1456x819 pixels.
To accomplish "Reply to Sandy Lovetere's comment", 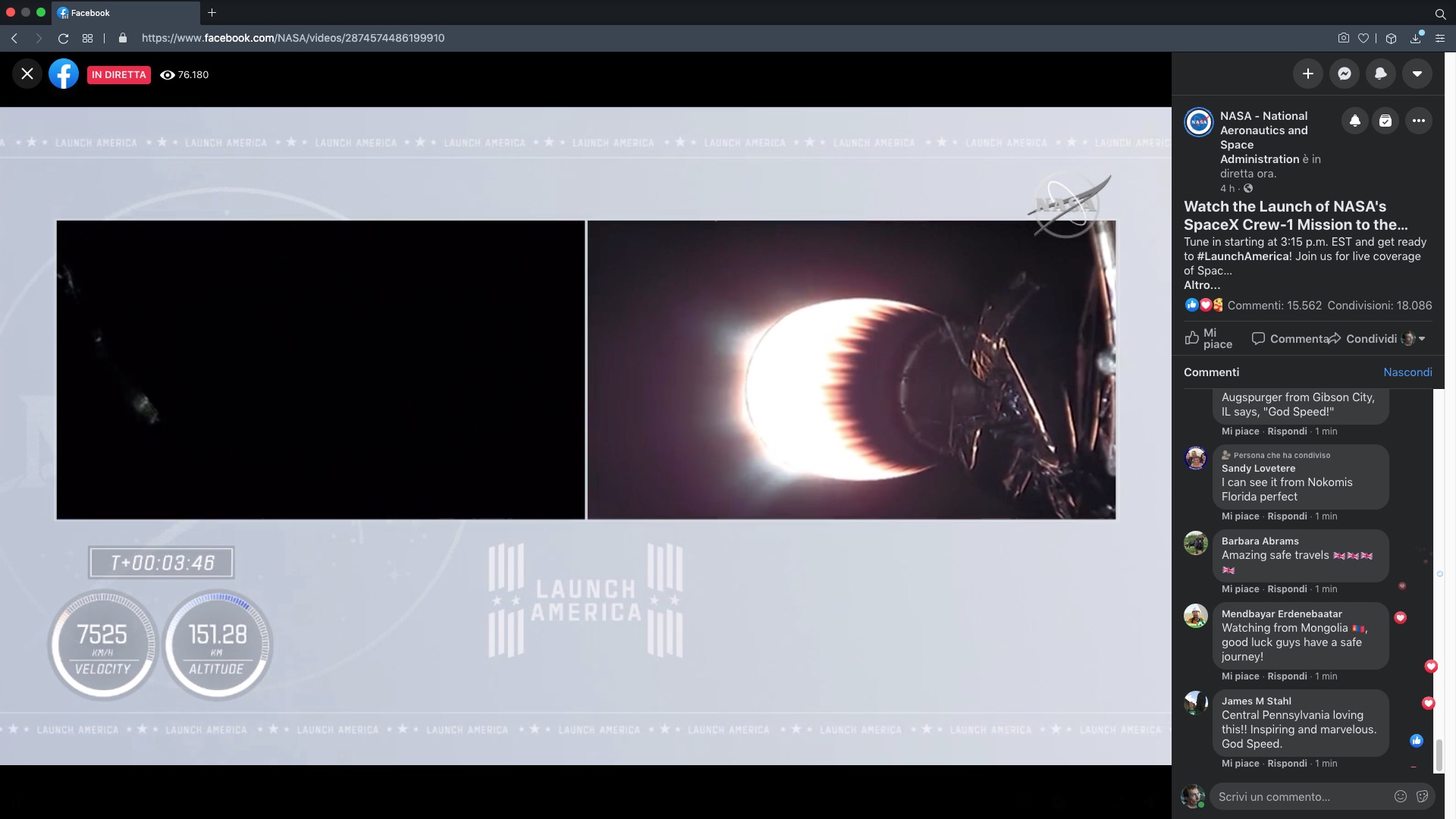I will point(1287,516).
